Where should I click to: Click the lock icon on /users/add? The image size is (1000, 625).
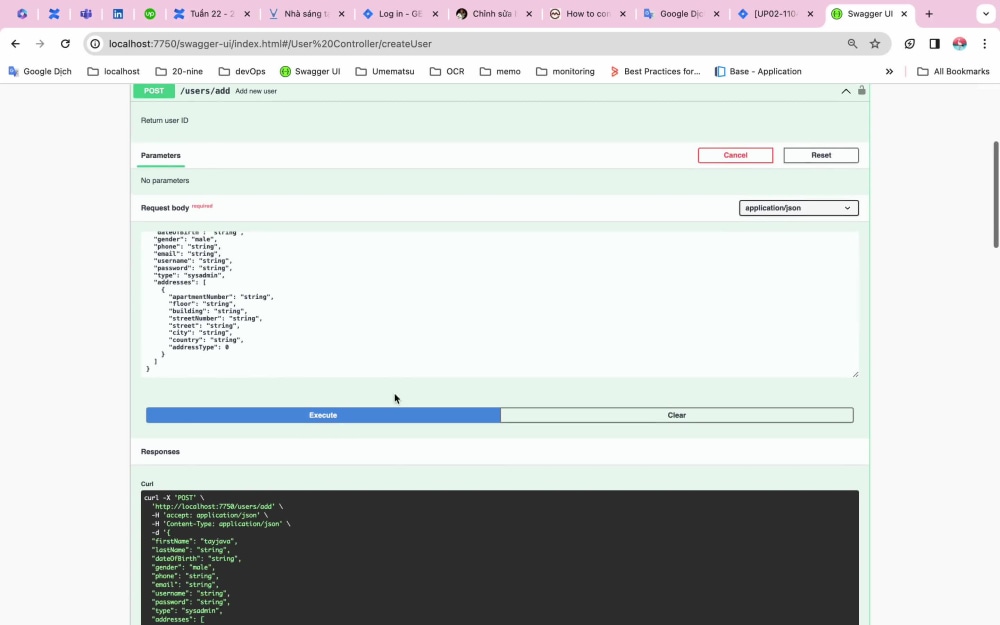862,91
